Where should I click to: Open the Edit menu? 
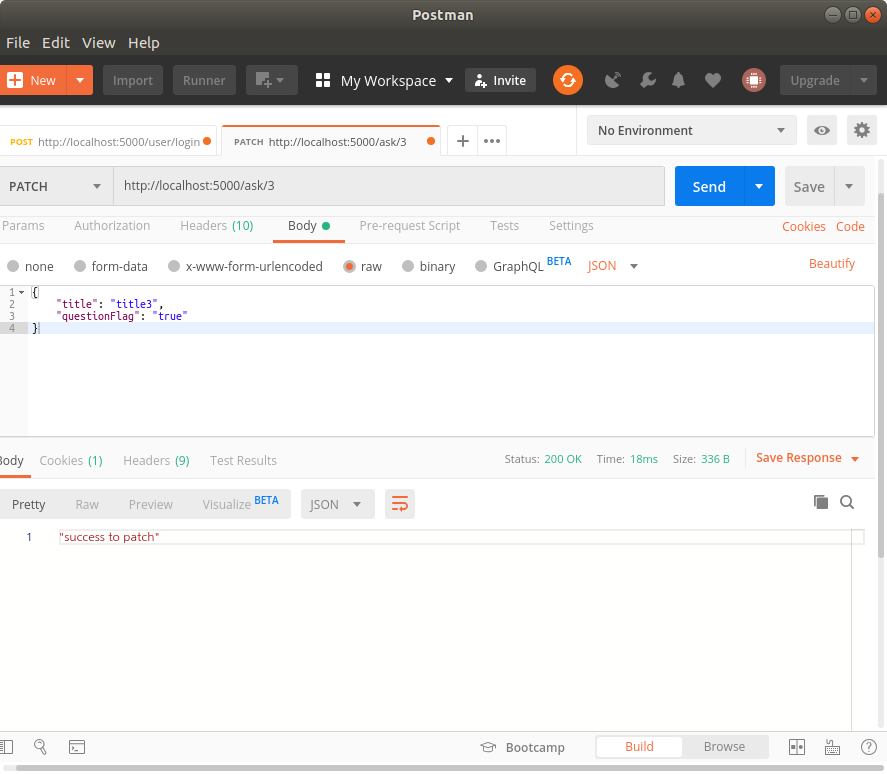55,43
